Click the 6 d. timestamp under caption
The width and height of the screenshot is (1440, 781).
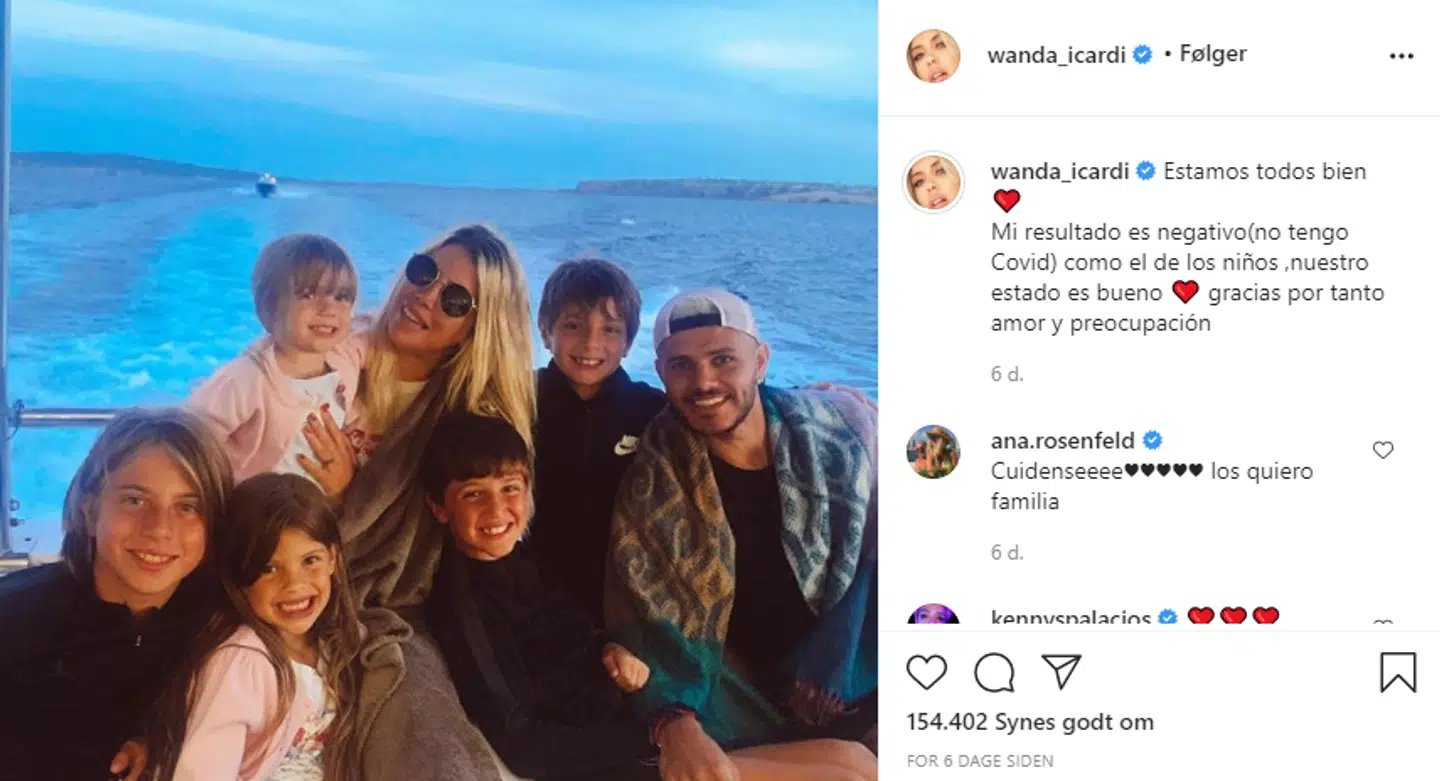[x=1007, y=374]
